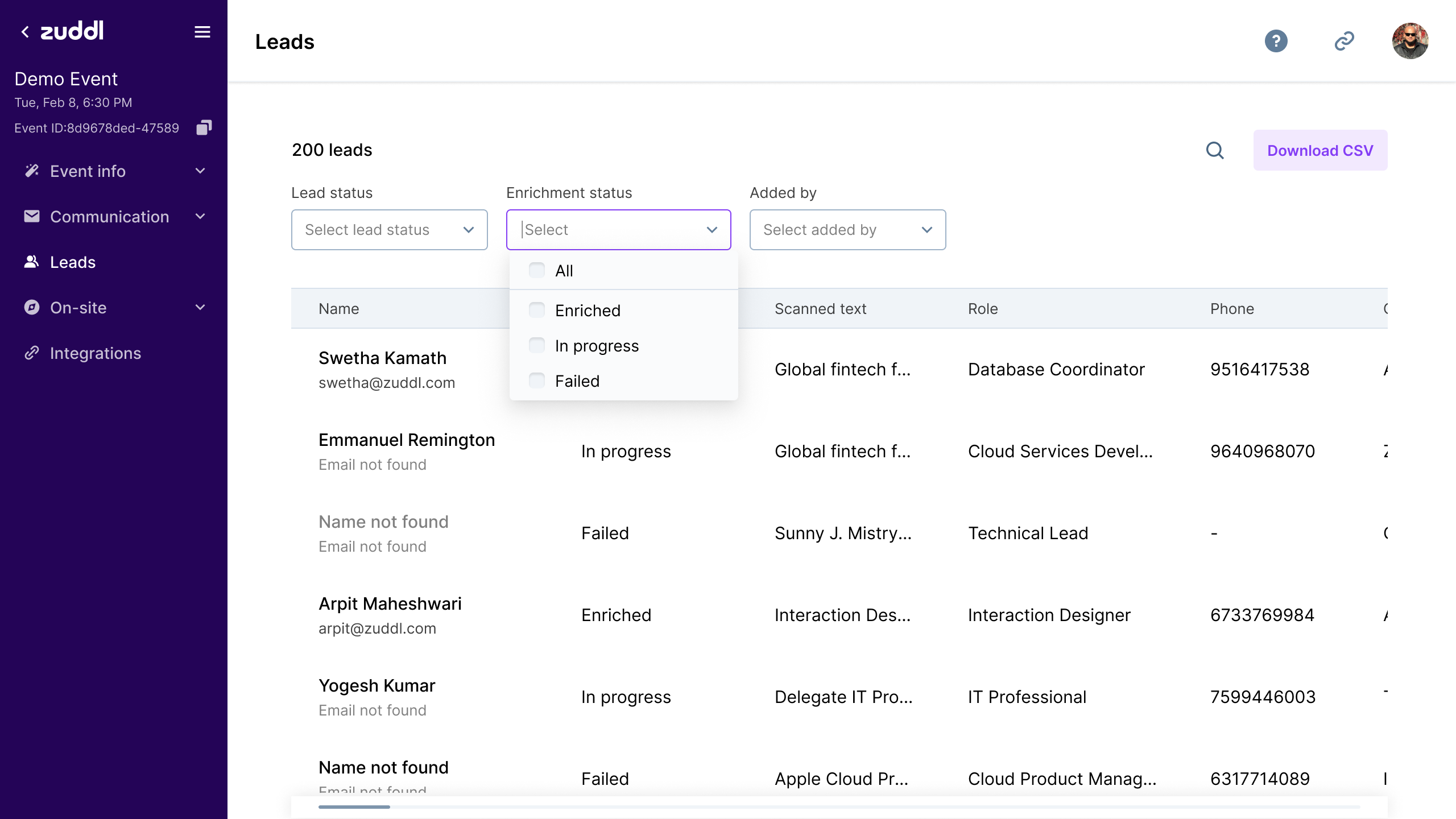Click the search magnifier icon
This screenshot has height=819, width=1456.
1215,150
